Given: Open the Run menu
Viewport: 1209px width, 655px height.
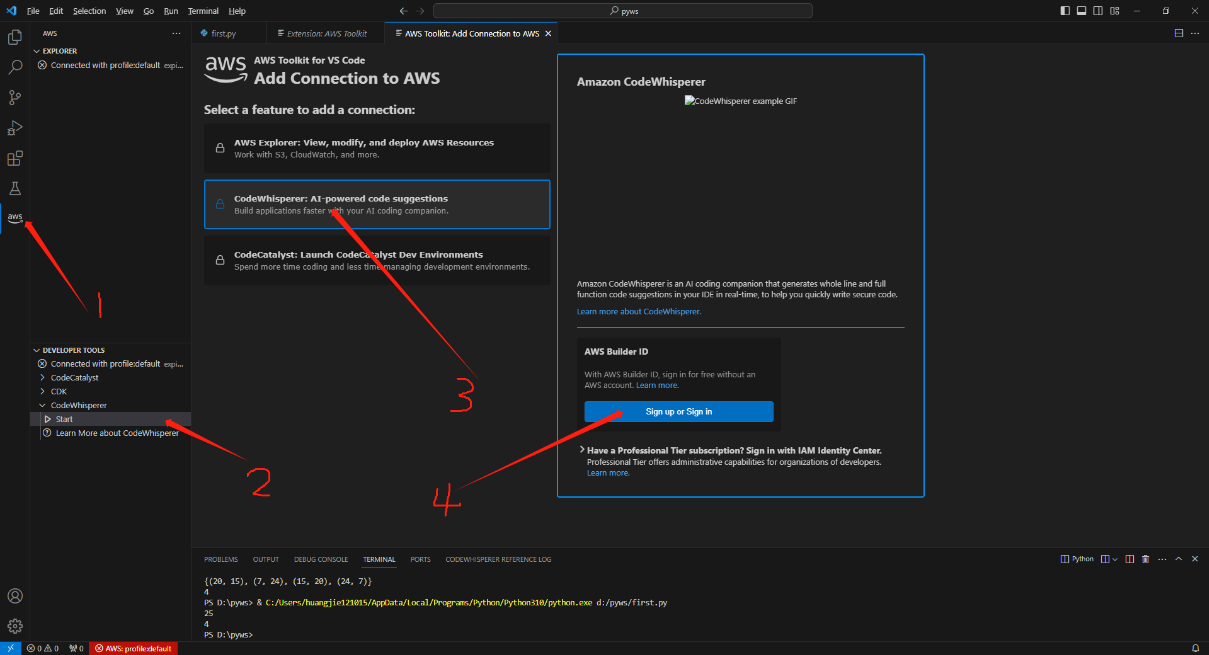Looking at the screenshot, I should tap(171, 11).
